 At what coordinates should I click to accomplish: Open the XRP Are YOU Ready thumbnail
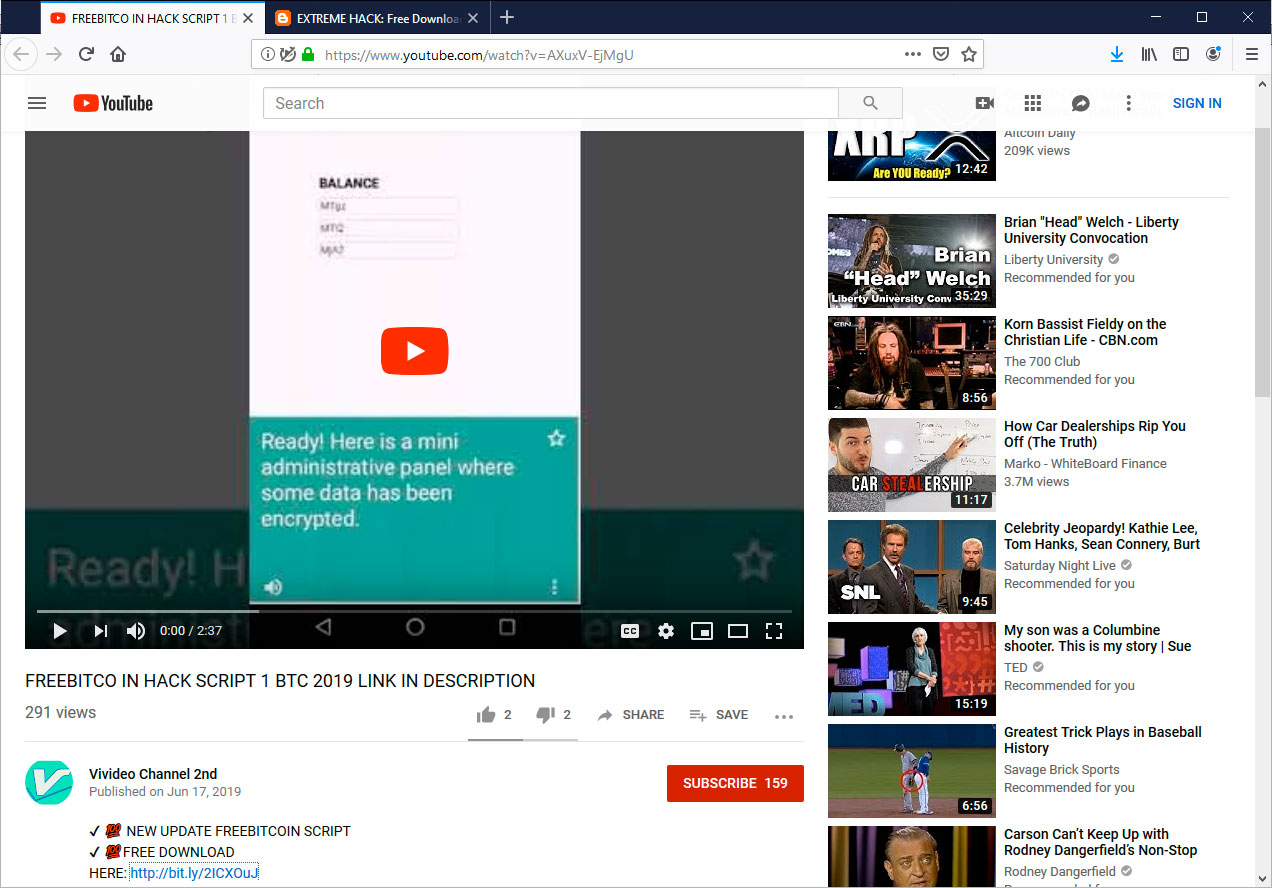[912, 155]
